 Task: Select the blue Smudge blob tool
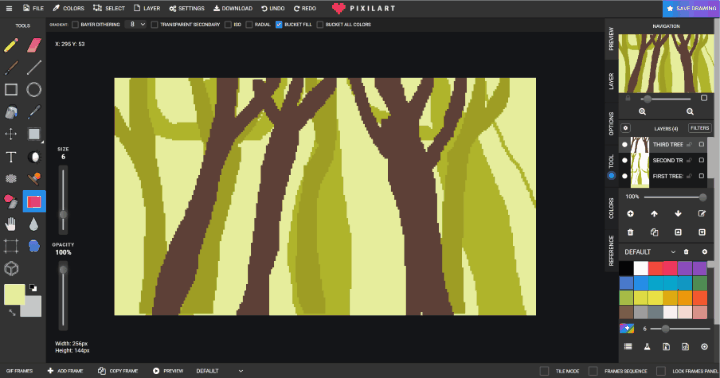point(34,246)
